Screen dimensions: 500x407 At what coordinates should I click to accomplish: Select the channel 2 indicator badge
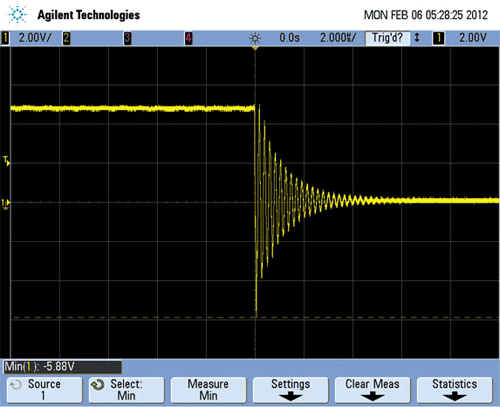[x=67, y=38]
